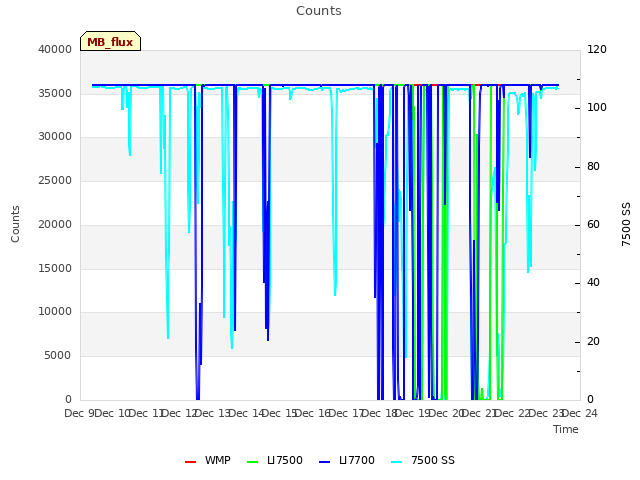Click the 120 tick on right axis
This screenshot has height=480, width=640.
(597, 49)
